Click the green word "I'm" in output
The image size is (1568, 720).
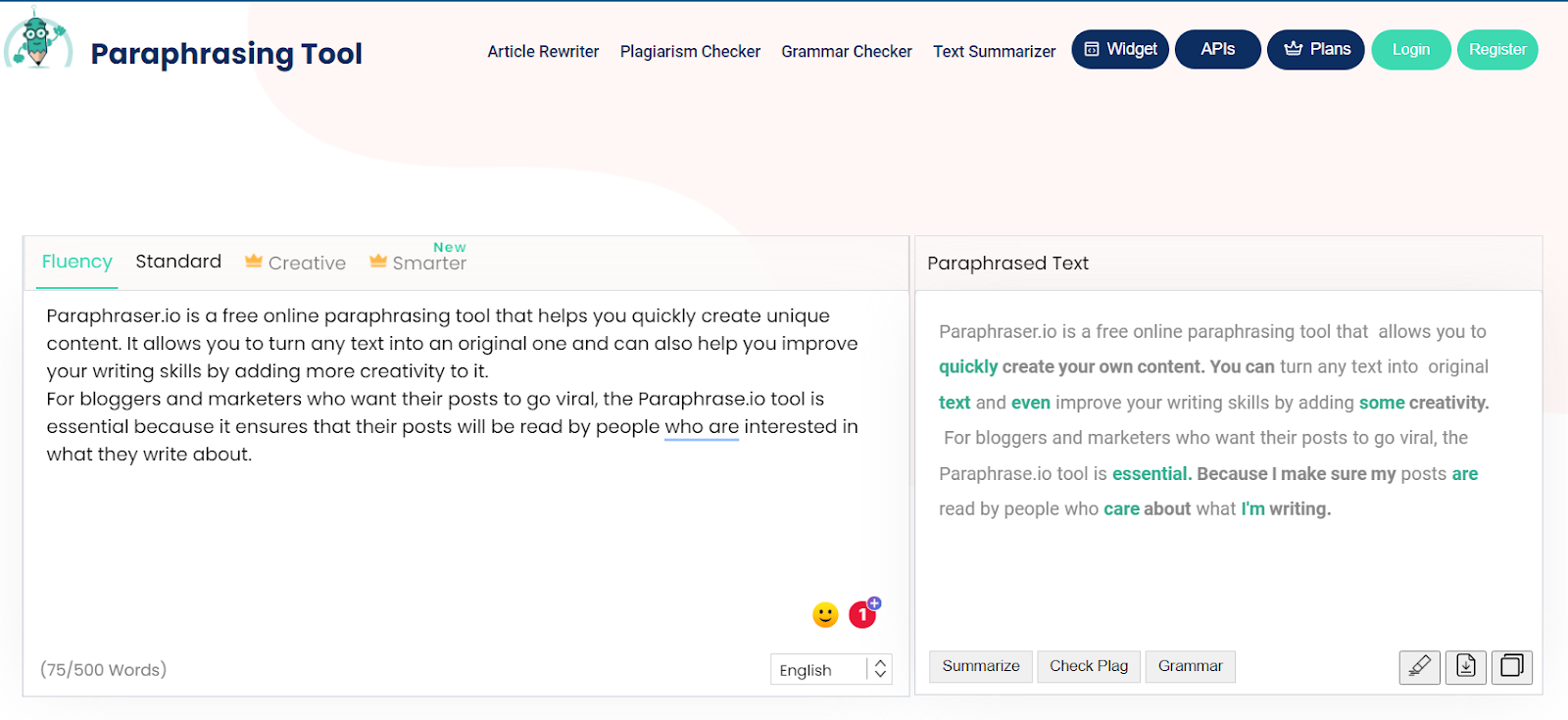pos(1253,509)
